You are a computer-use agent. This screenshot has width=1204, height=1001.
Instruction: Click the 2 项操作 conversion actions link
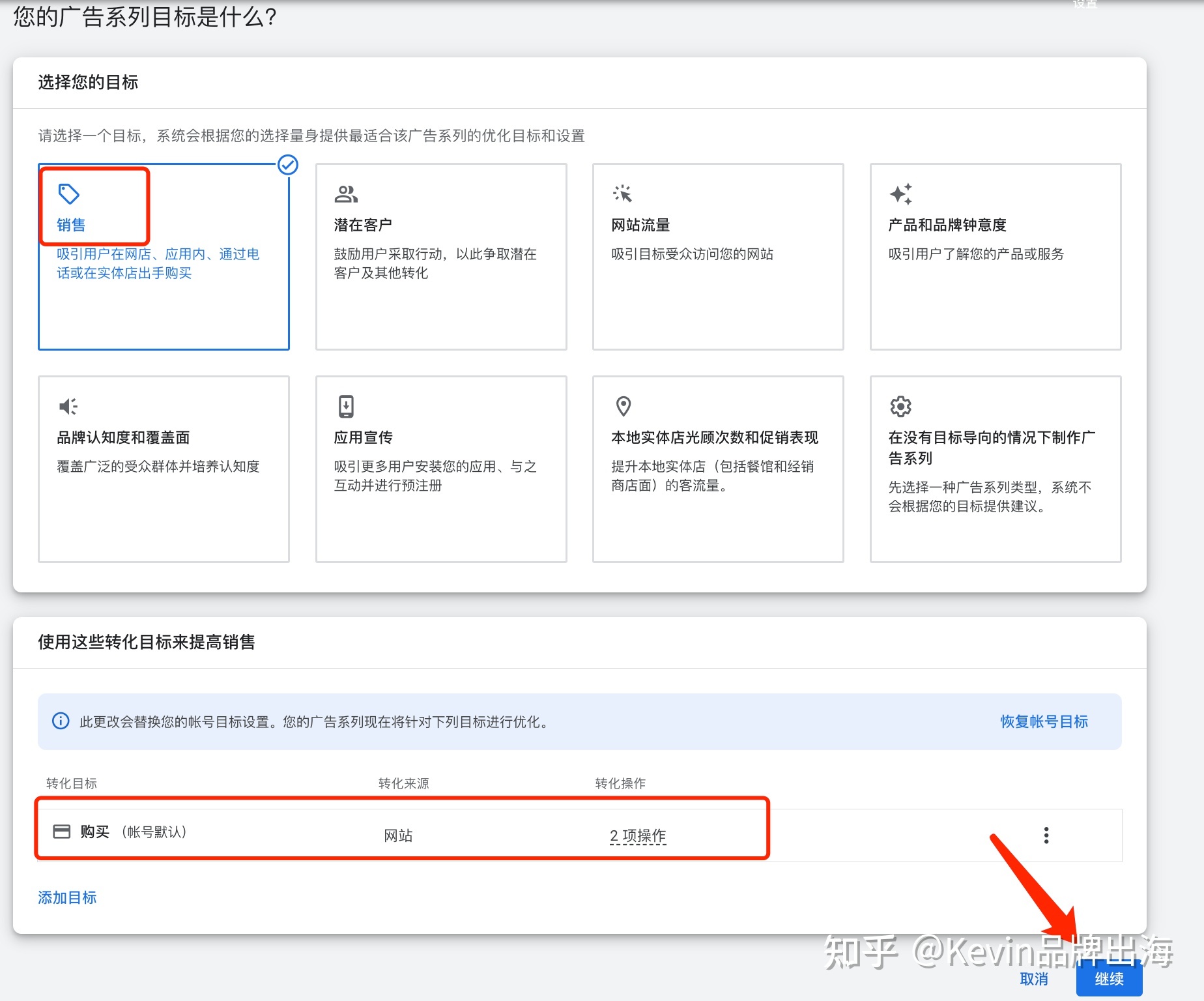pyautogui.click(x=638, y=835)
